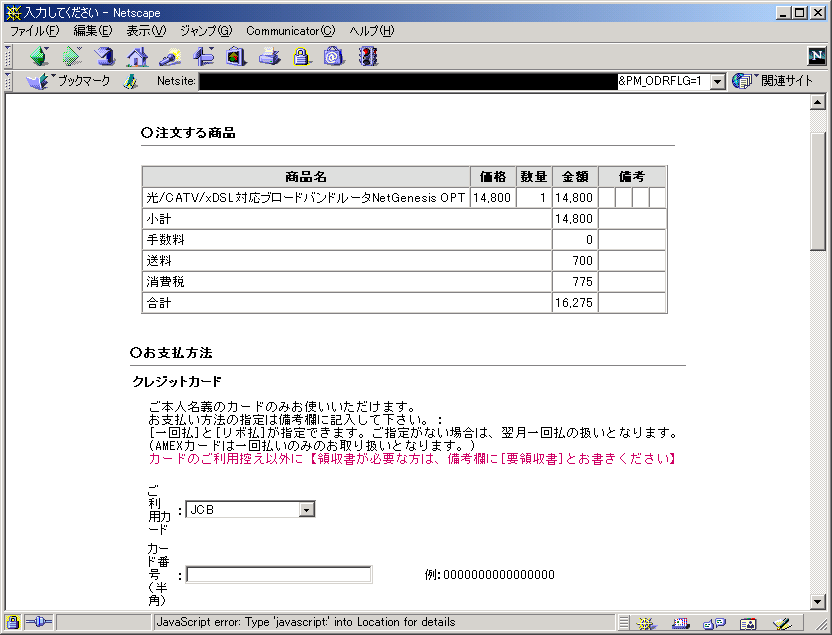The height and width of the screenshot is (635, 832).
Task: Open Composer from component bar
Action: click(782, 623)
